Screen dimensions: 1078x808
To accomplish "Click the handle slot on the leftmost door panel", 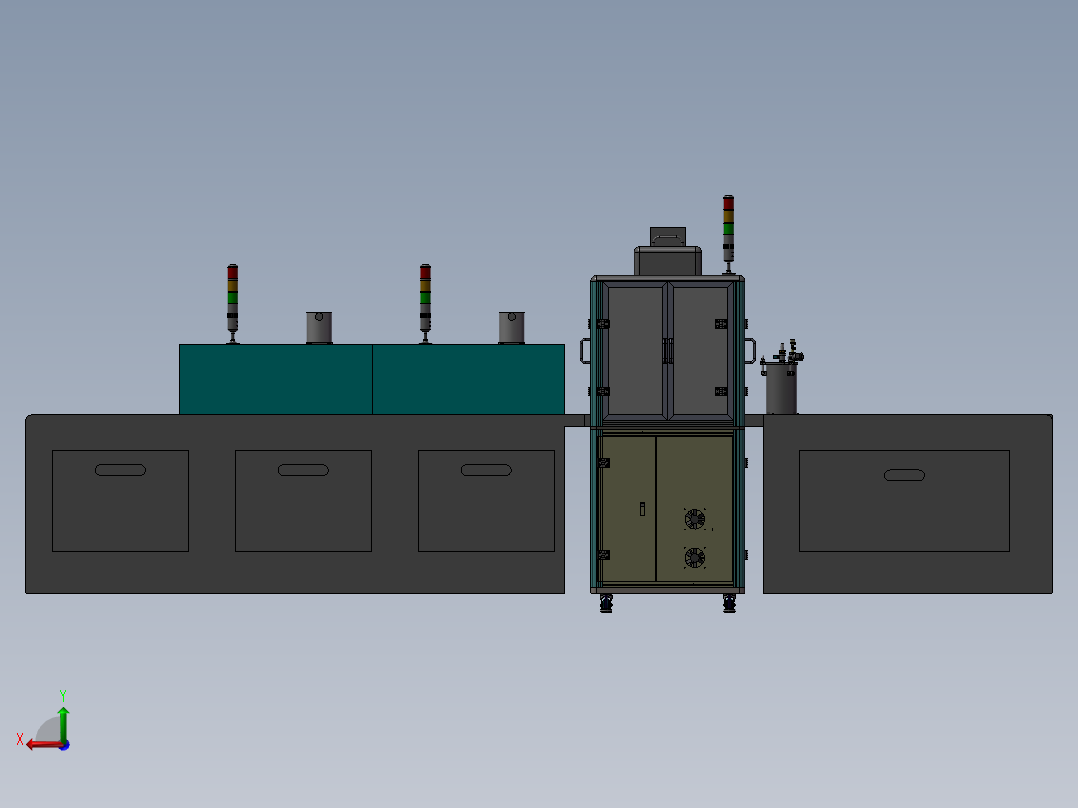I will click(x=120, y=470).
